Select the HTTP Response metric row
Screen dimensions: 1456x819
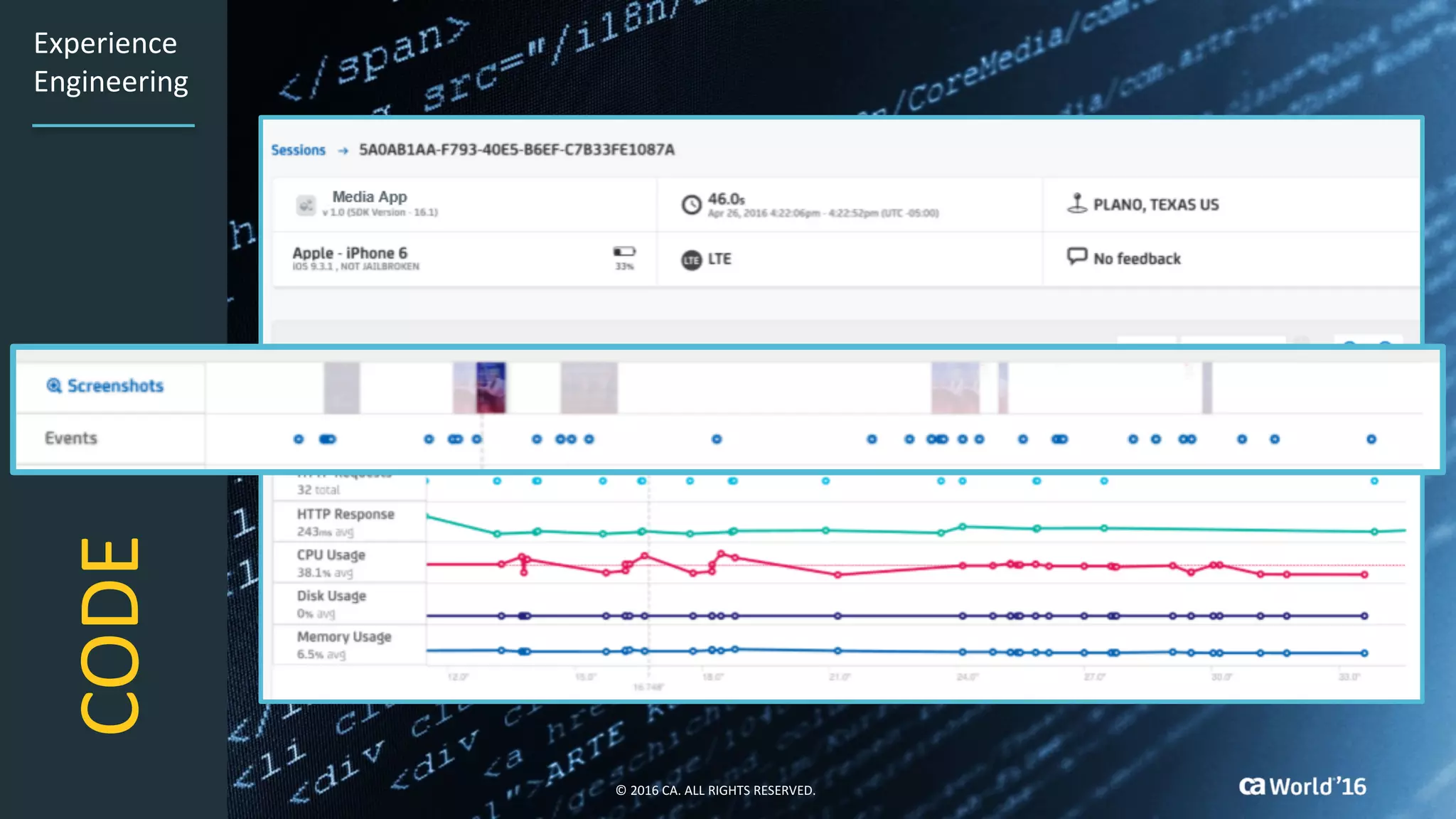[x=346, y=521]
